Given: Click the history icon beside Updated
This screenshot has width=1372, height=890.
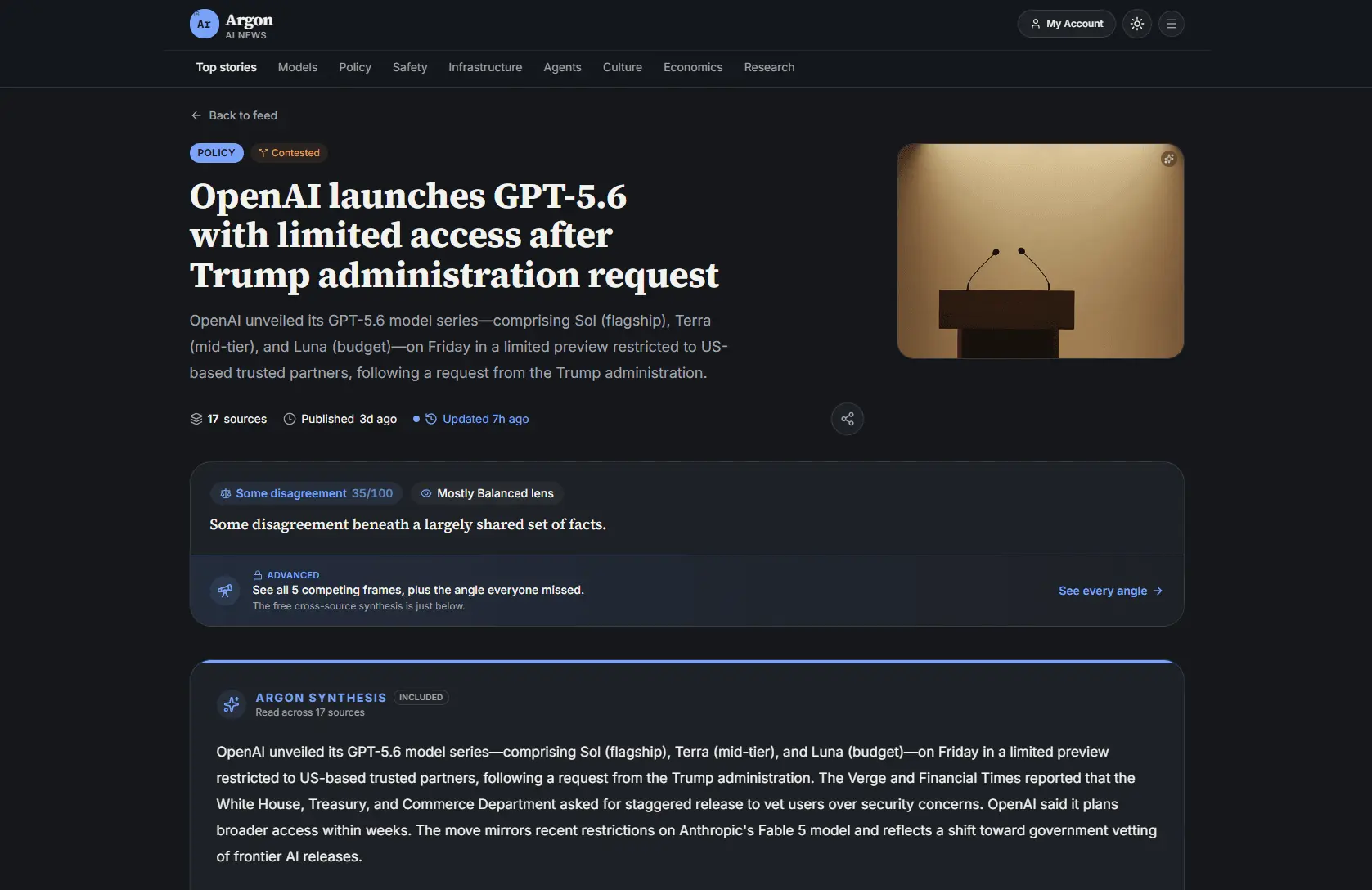Looking at the screenshot, I should coord(431,419).
